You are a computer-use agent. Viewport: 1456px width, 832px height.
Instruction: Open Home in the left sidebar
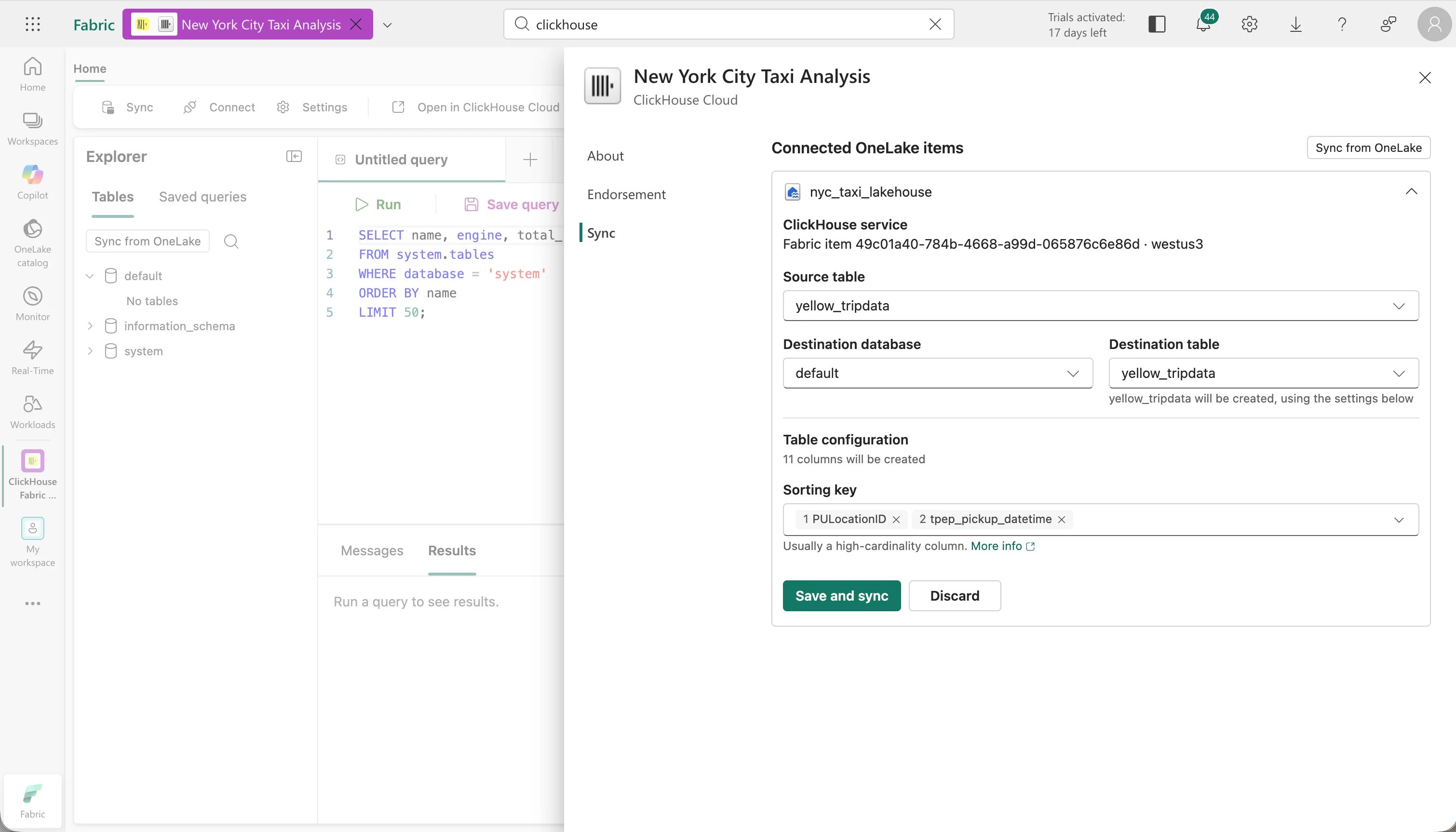[x=33, y=74]
